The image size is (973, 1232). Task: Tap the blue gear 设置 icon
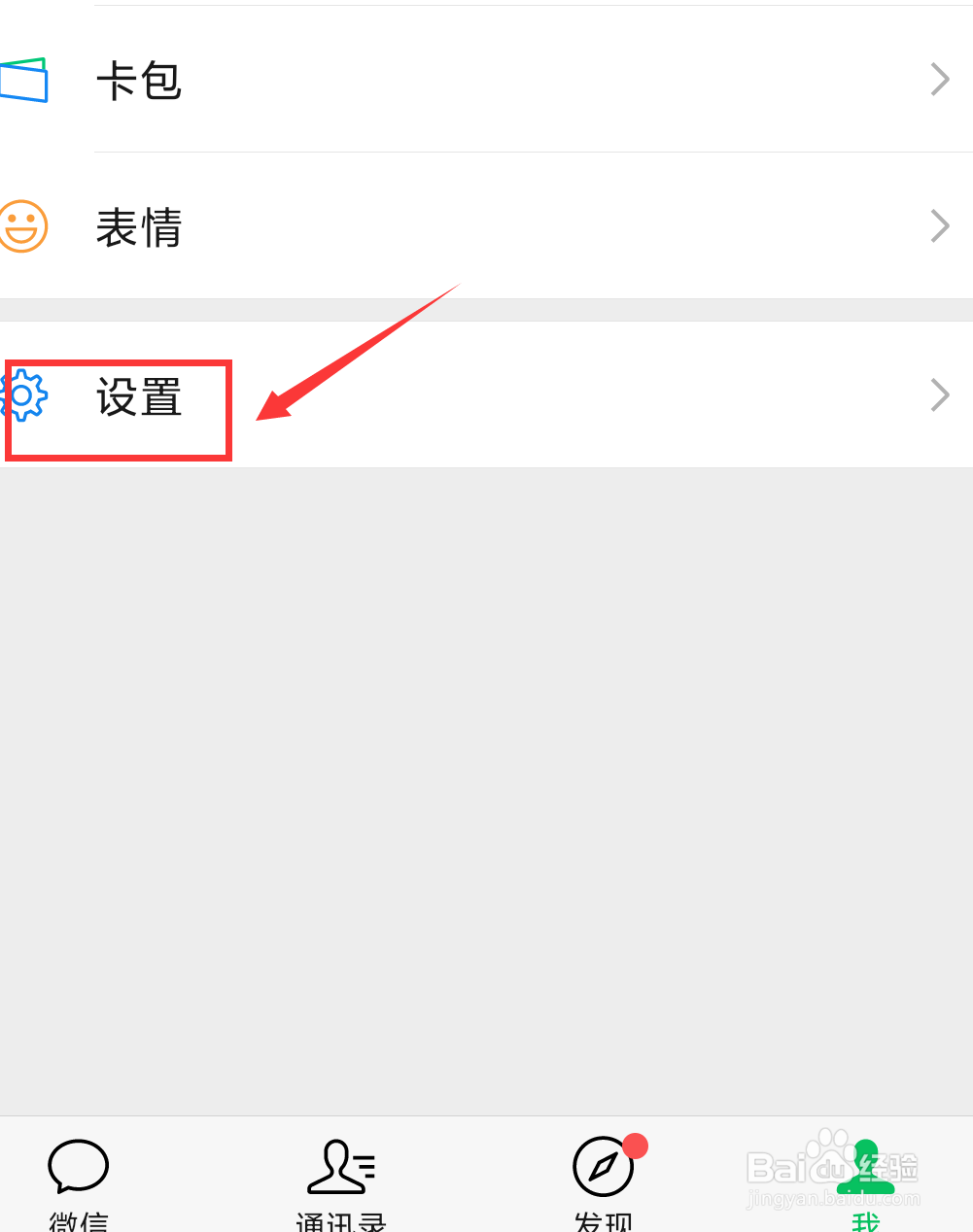(x=23, y=395)
